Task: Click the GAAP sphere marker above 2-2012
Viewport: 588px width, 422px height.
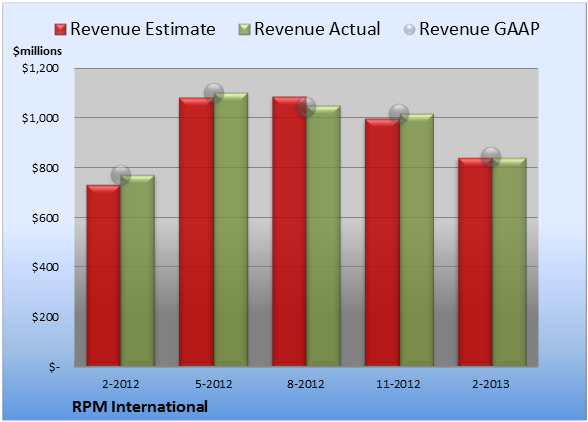Action: pyautogui.click(x=121, y=175)
